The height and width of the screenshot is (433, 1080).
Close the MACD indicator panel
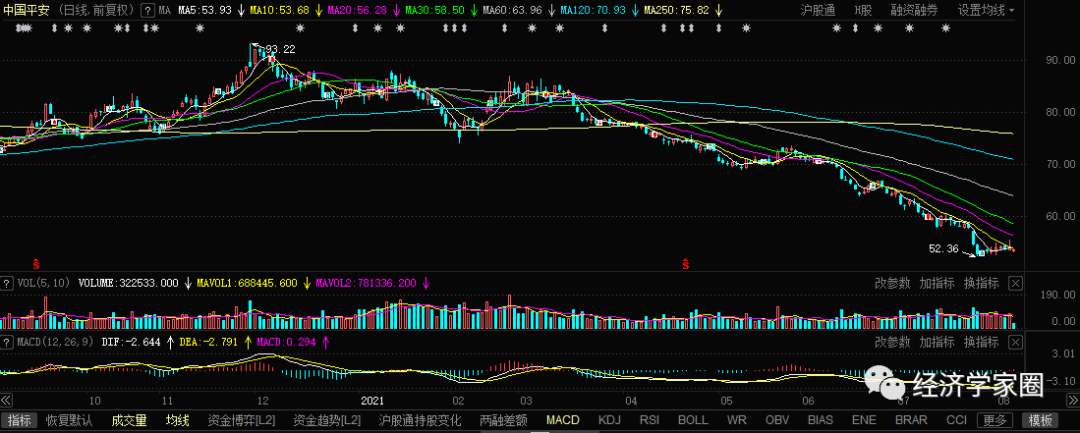pyautogui.click(x=1015, y=343)
